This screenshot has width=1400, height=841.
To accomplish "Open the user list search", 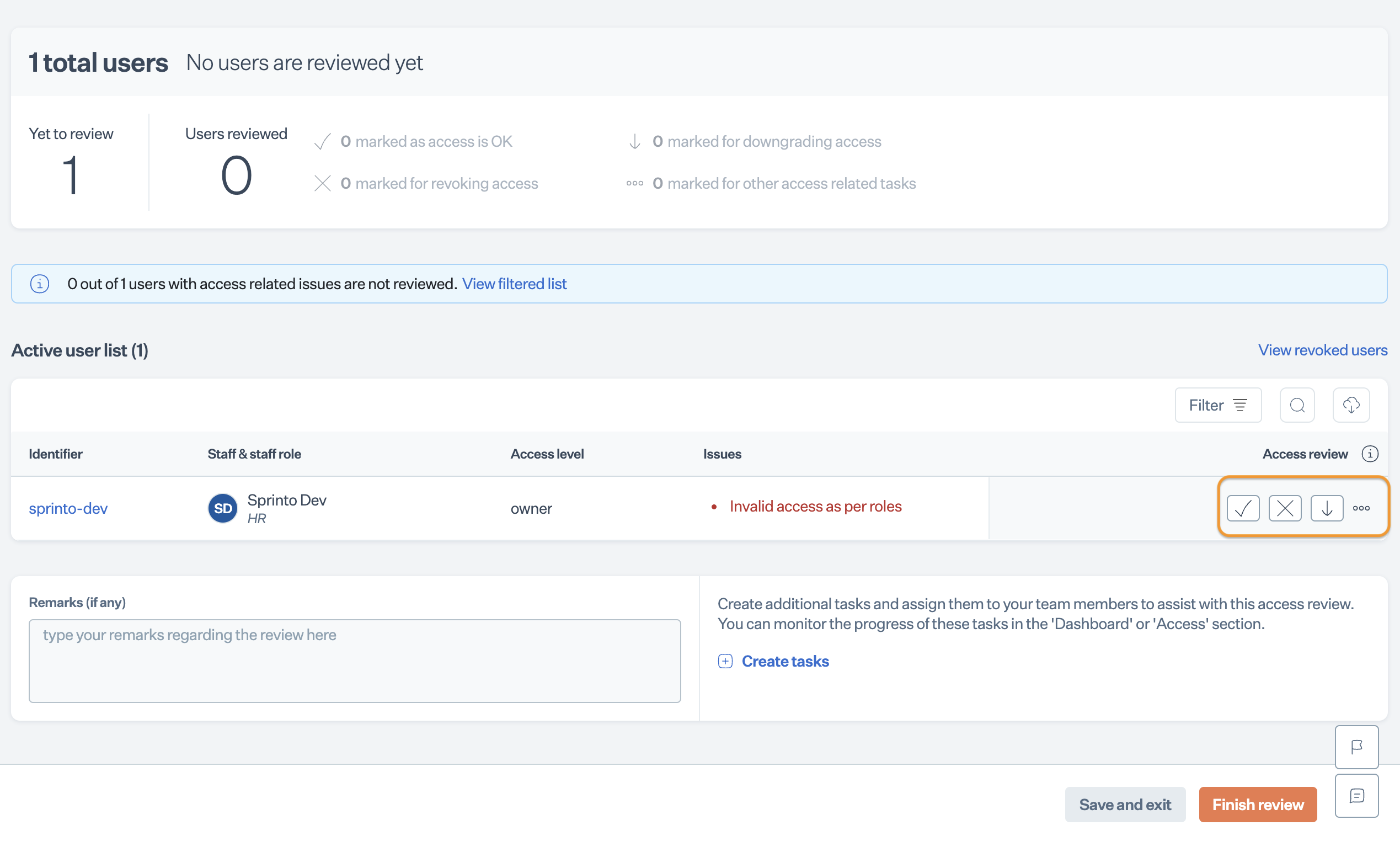I will 1297,405.
